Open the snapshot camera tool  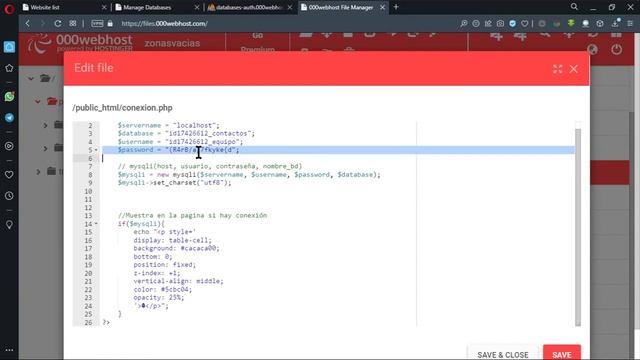tap(500, 24)
